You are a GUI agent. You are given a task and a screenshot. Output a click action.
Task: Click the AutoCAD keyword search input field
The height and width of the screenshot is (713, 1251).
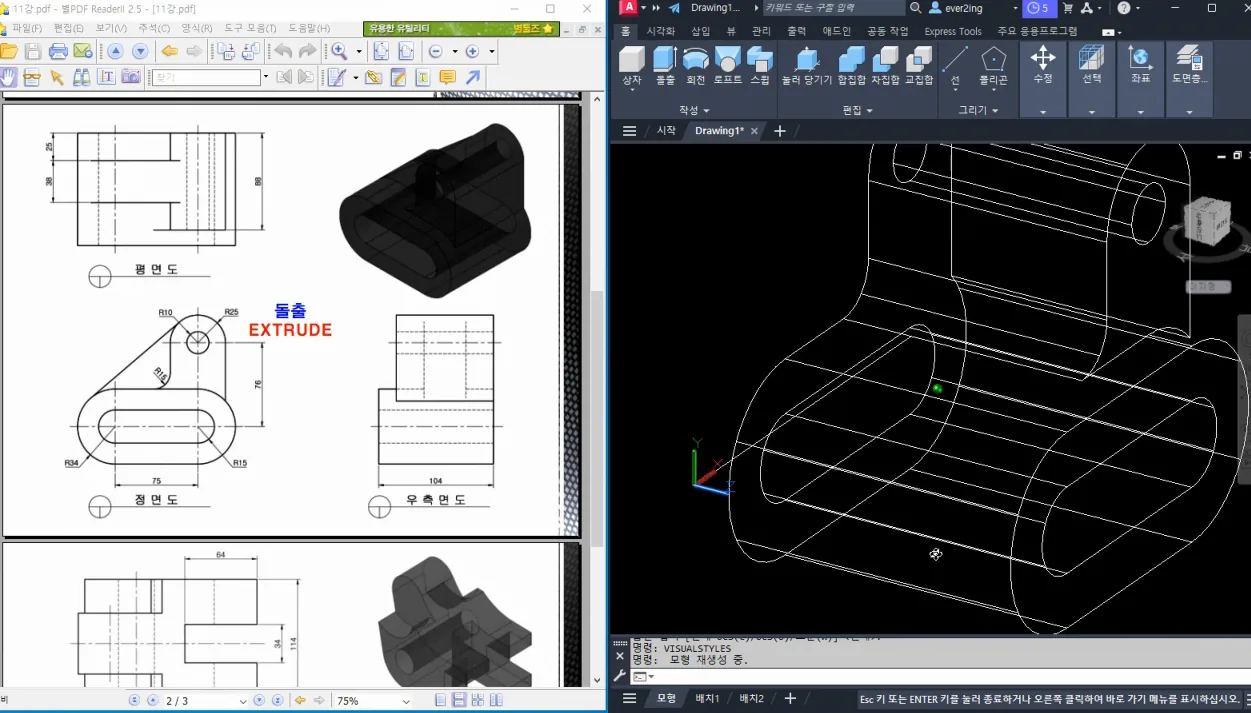(833, 8)
